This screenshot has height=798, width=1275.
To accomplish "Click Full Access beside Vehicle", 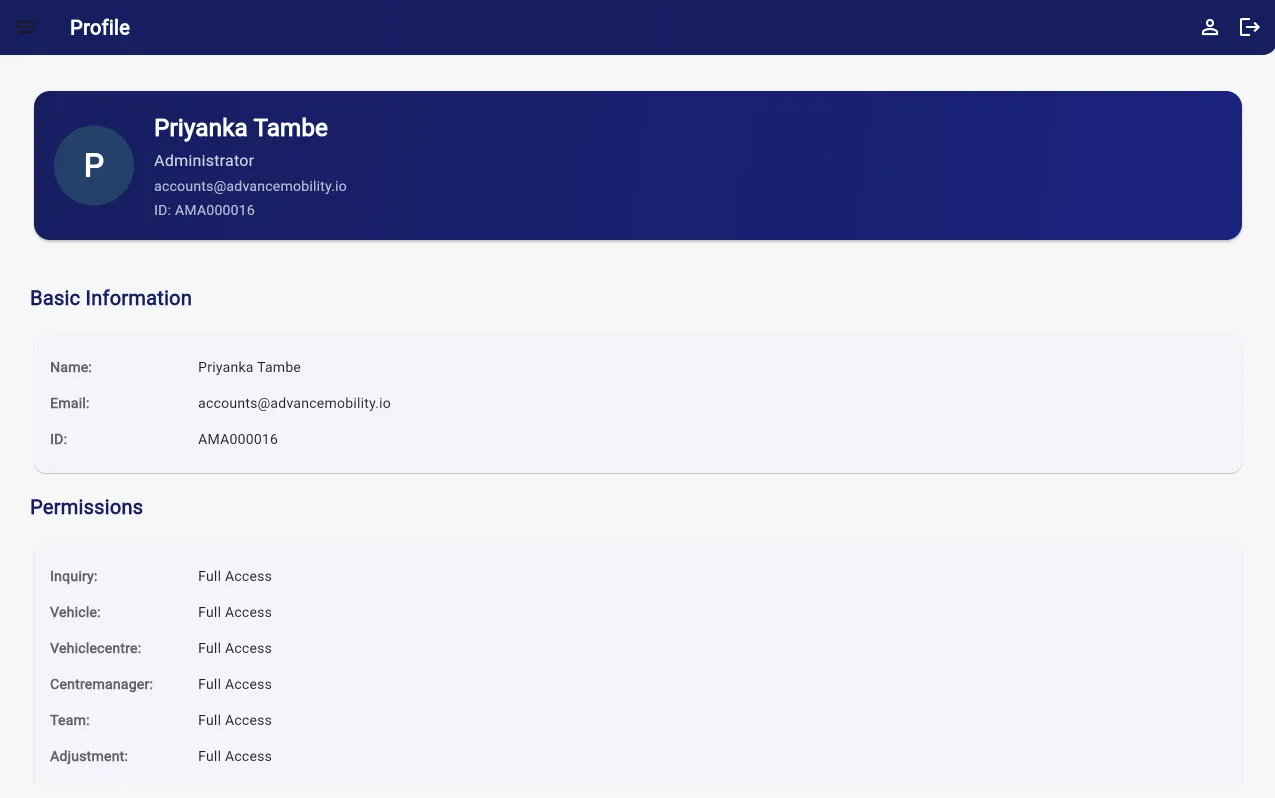I will (235, 612).
